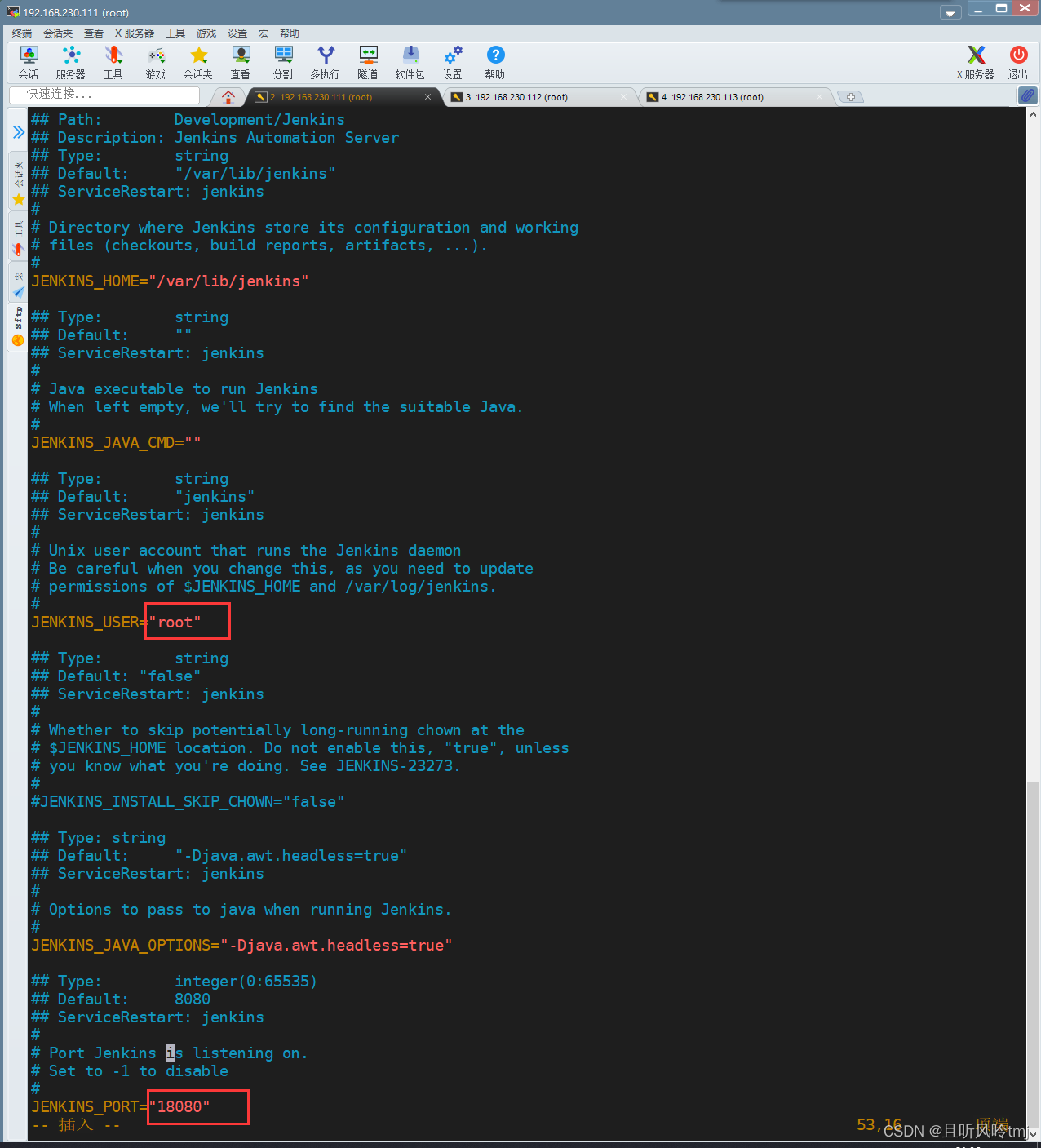Viewport: 1041px width, 1148px height.
Task: Open the 宏 sidebar tab
Action: point(18,284)
